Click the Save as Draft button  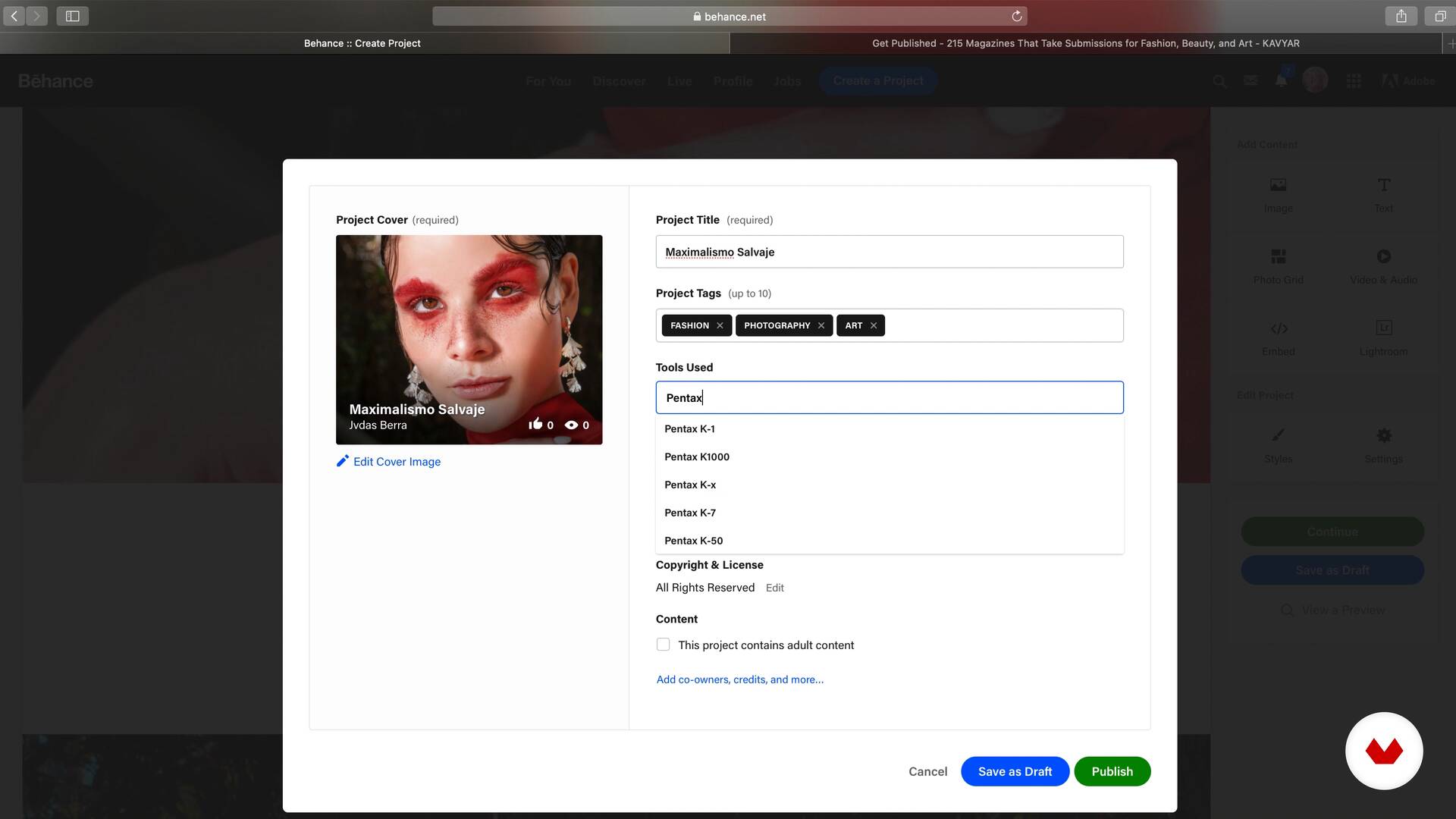coord(1015,771)
